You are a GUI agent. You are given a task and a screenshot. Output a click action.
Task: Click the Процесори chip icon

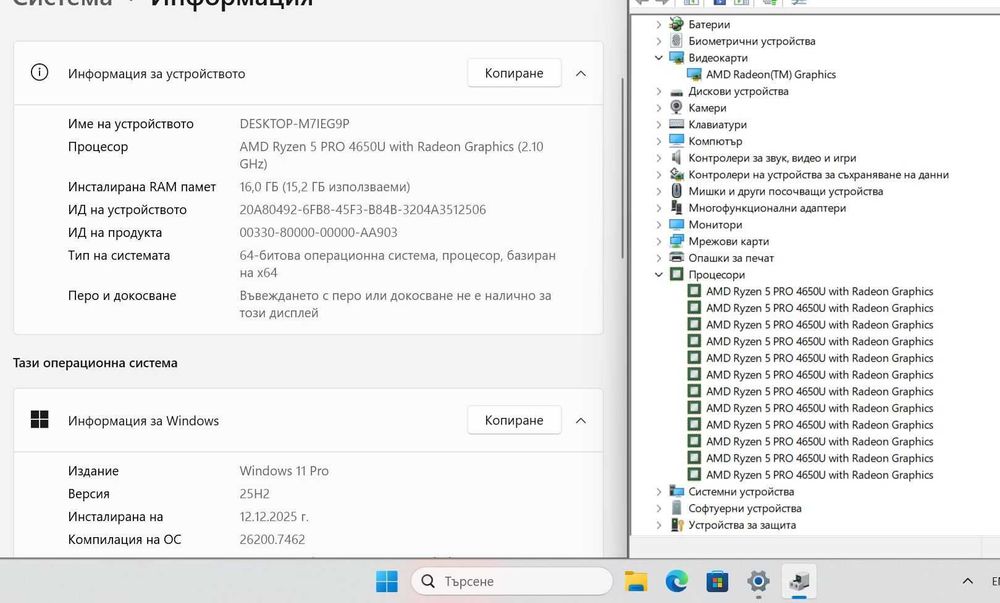676,274
